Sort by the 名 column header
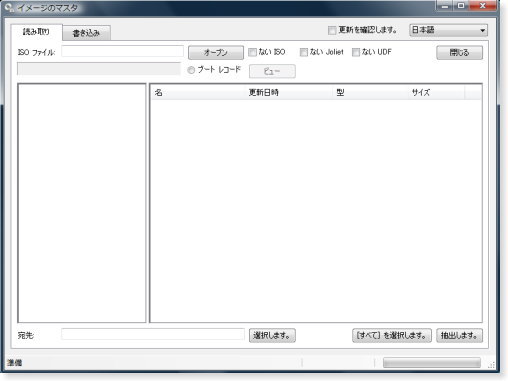Screen dimensions: 508x381 [198, 92]
